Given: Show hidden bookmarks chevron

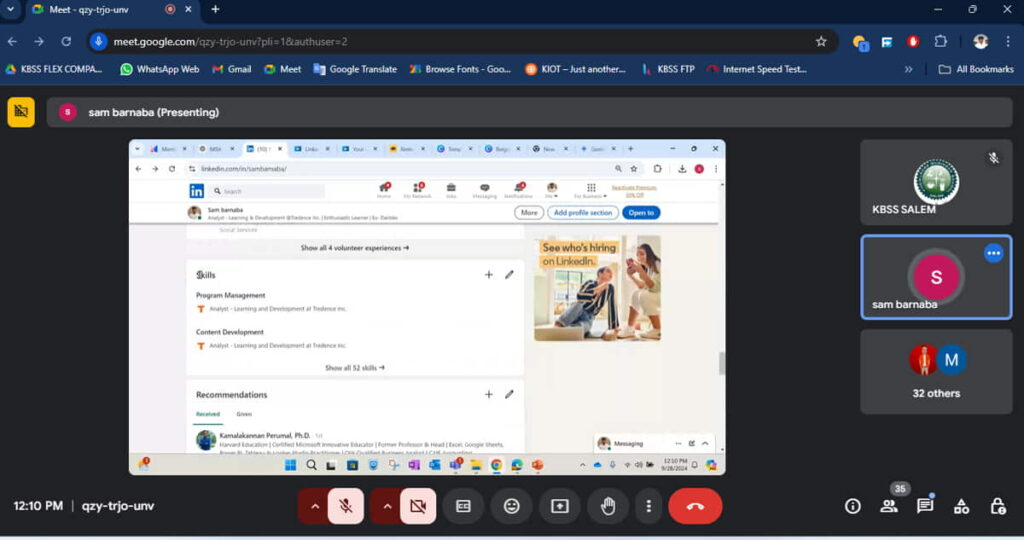Looking at the screenshot, I should tap(908, 69).
